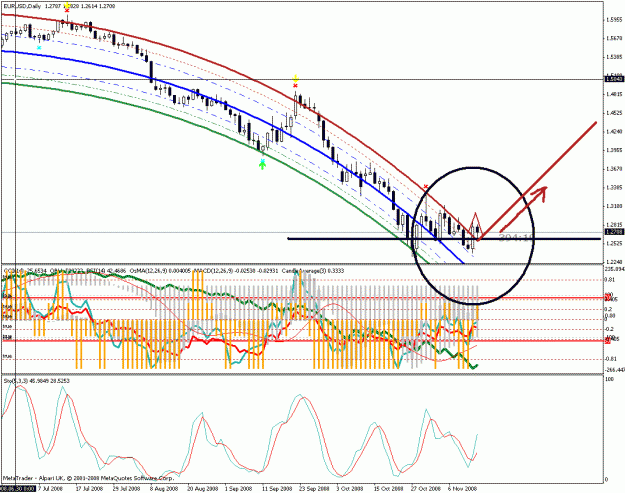
Task: Select the green up-arrow signal near 11 Sep 2008
Action: (x=262, y=165)
